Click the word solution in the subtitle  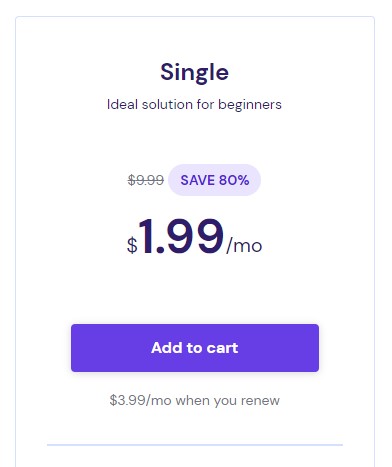(x=167, y=105)
